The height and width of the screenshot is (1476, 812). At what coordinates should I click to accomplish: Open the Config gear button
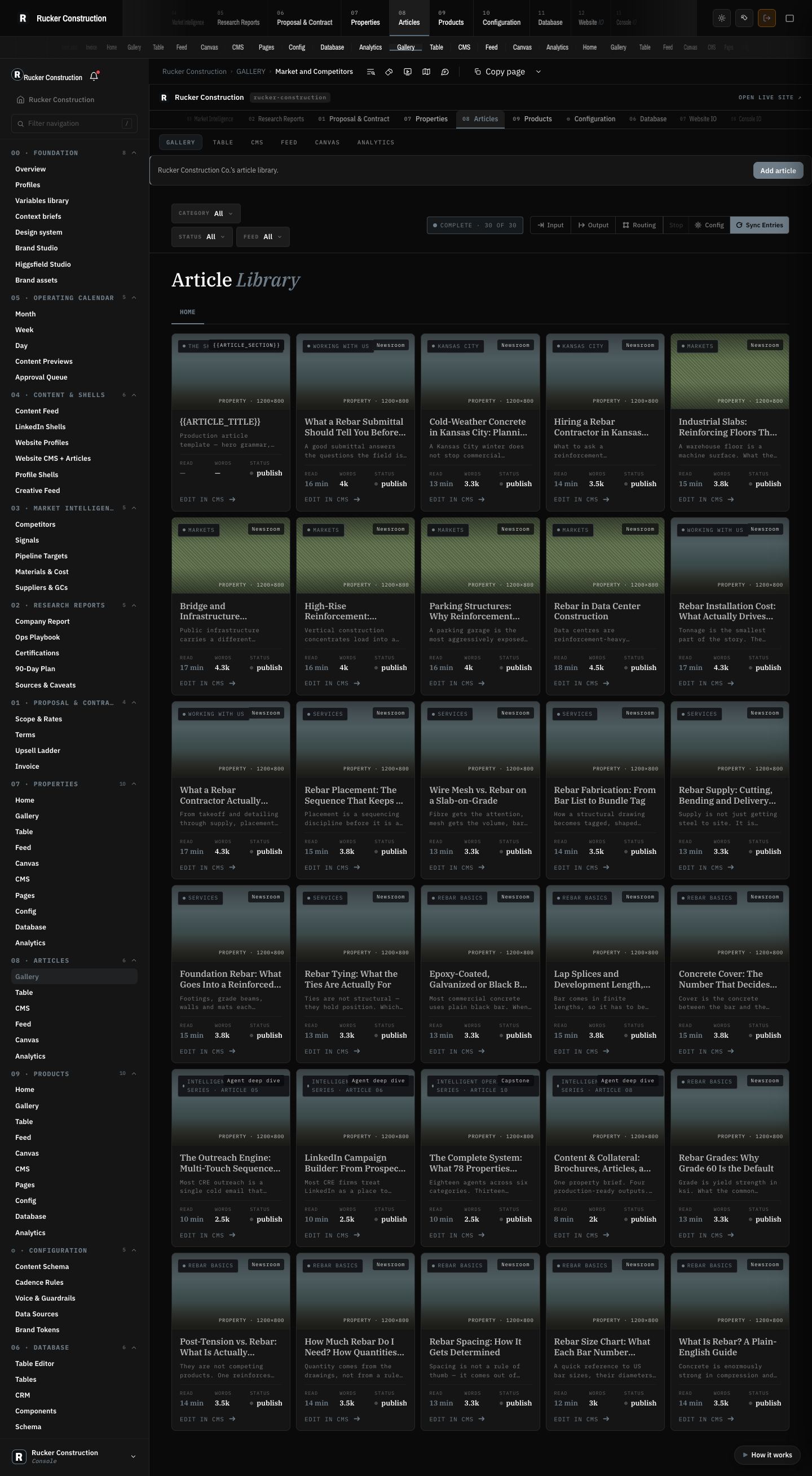pyautogui.click(x=709, y=225)
